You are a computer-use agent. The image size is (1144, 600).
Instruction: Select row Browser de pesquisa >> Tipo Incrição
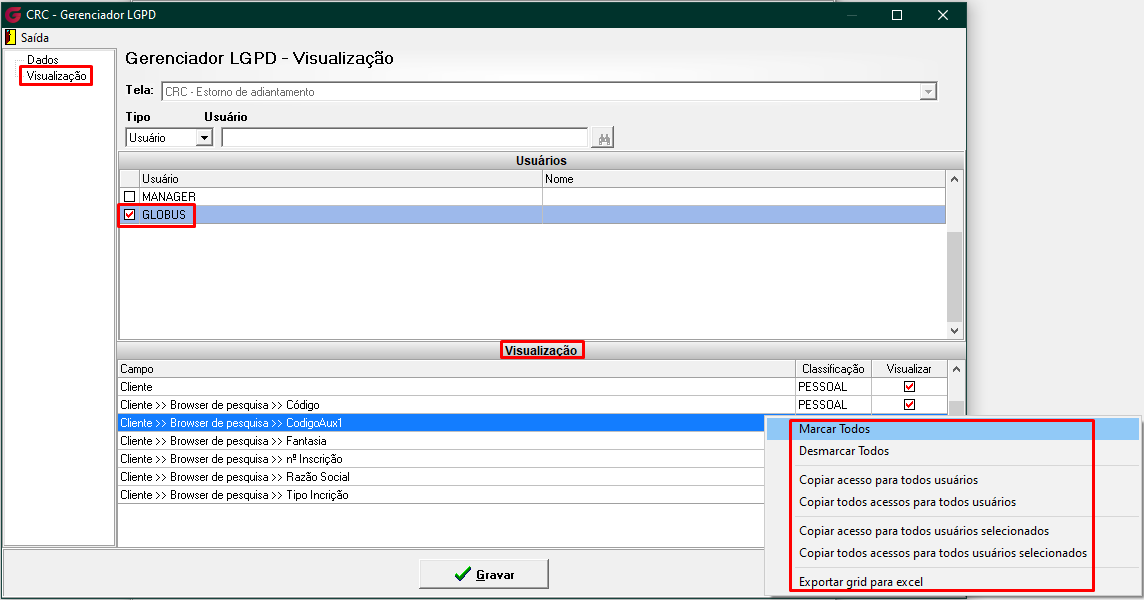coord(441,495)
